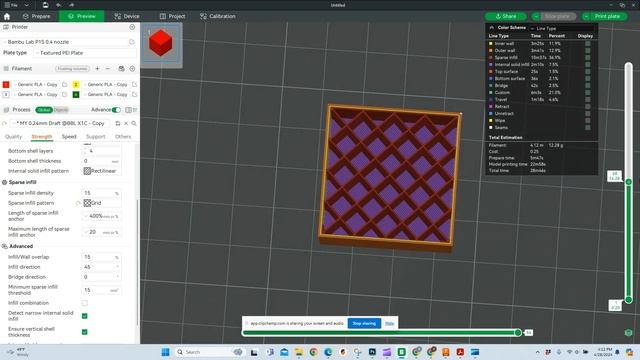Add a filament with plus icon

click(97, 69)
